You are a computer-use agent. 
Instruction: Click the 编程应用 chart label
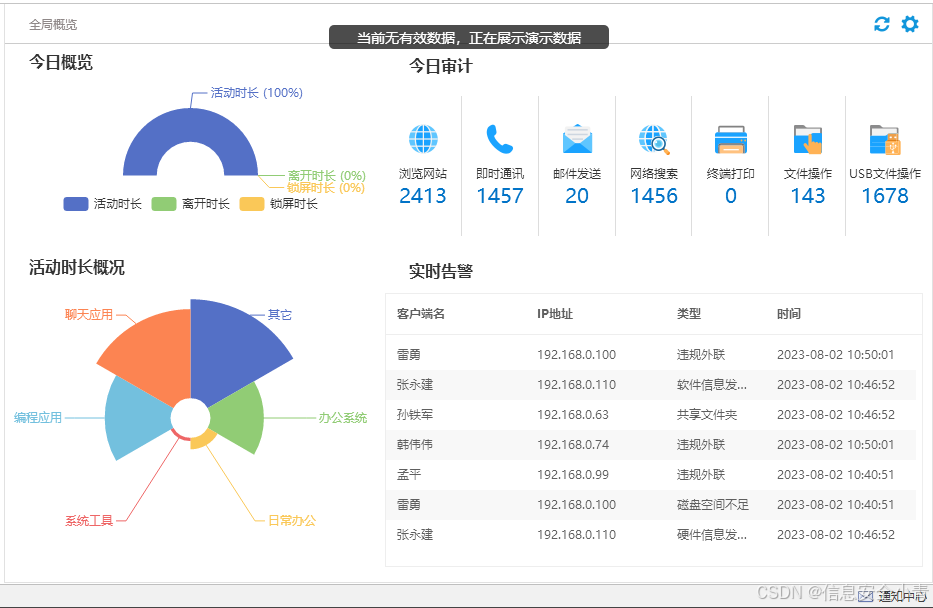point(38,418)
